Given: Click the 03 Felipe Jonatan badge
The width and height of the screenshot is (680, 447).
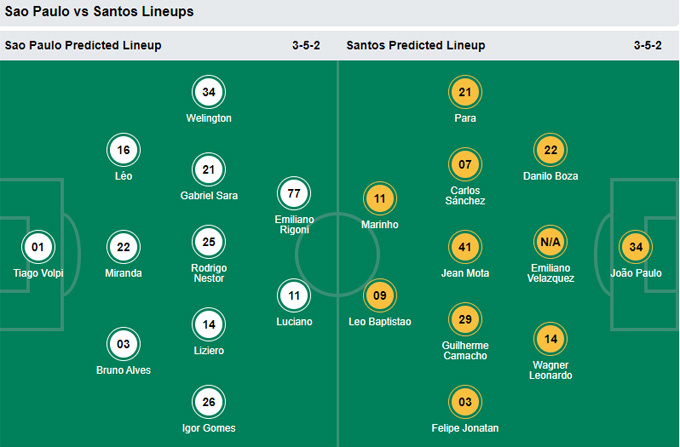Looking at the screenshot, I should pyautogui.click(x=465, y=402).
